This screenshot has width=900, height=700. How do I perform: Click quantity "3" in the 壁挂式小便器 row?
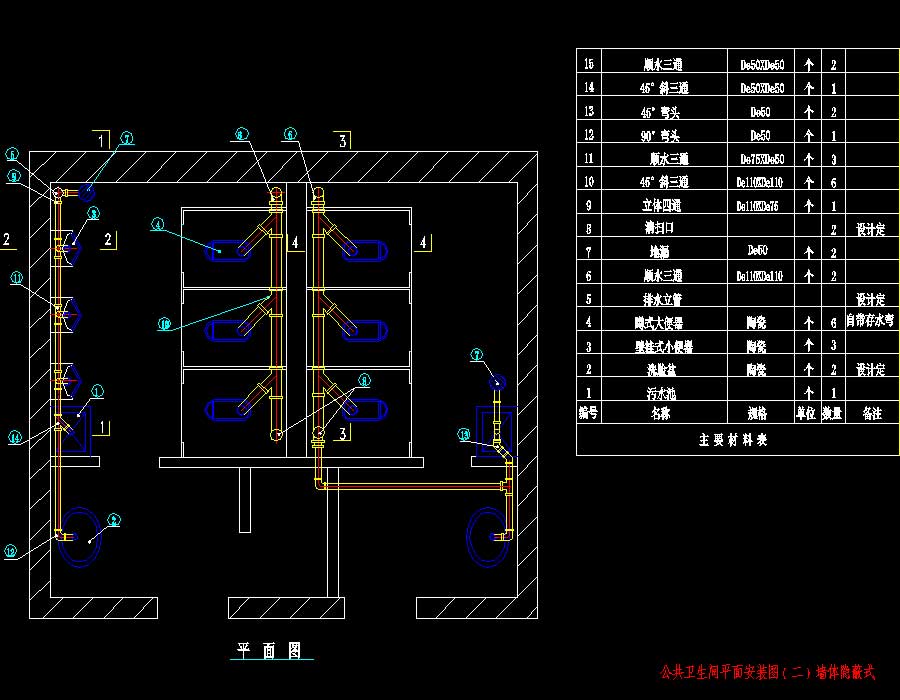(833, 345)
